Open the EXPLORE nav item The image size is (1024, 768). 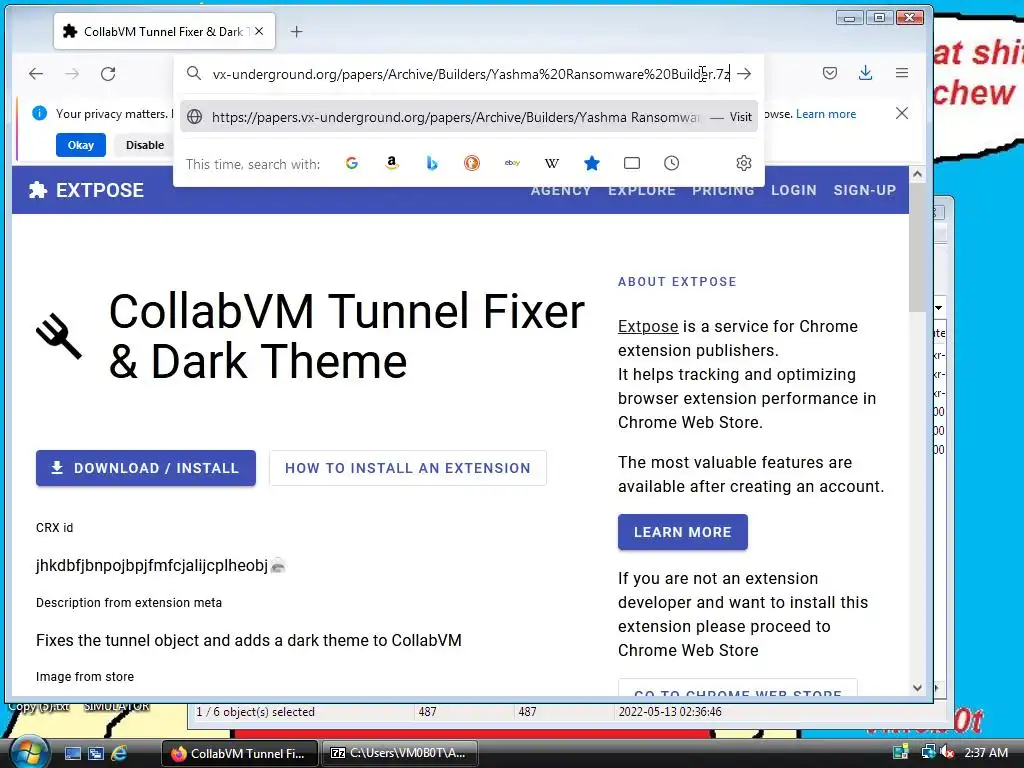[641, 190]
